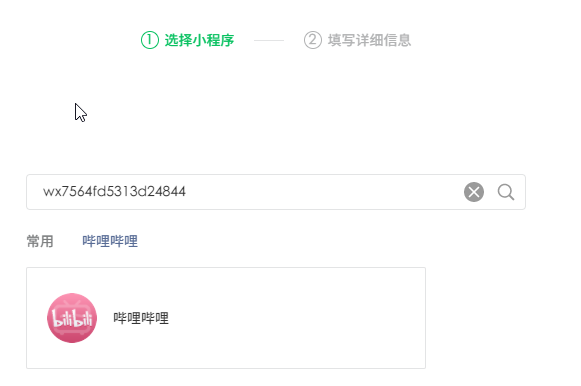Click the magnifier search icon

pos(506,192)
